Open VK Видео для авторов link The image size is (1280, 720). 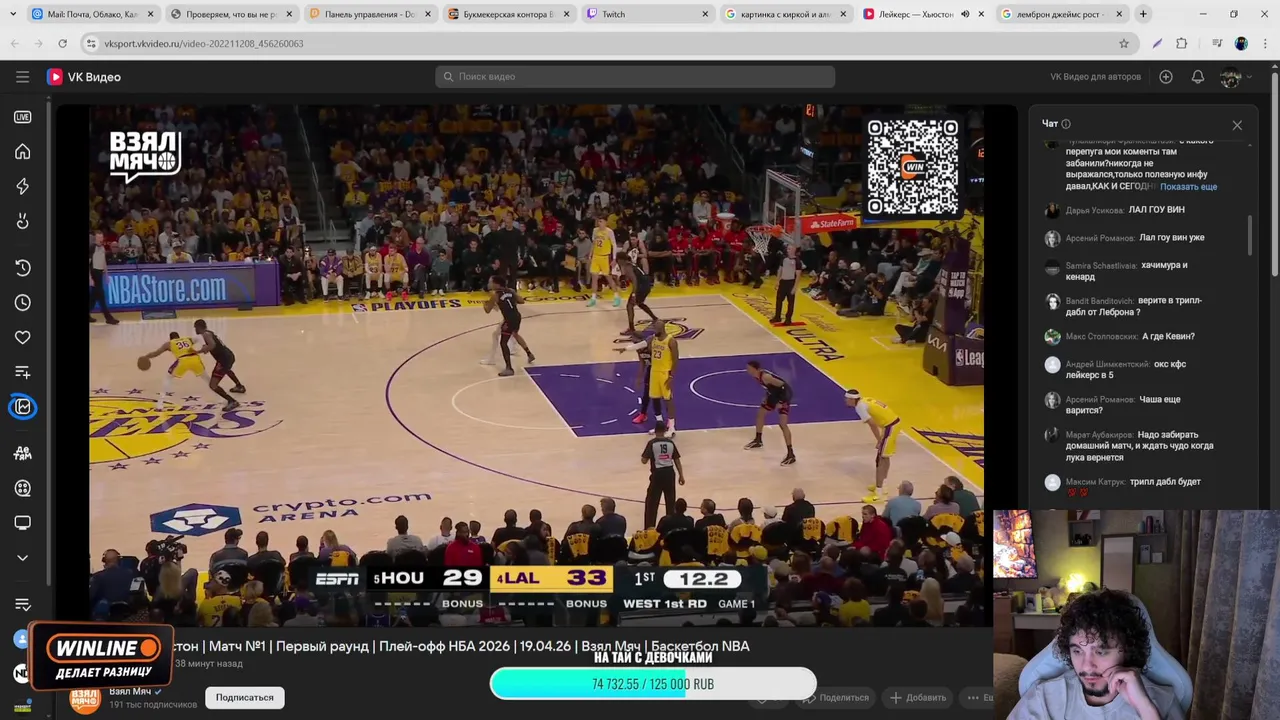click(1095, 77)
